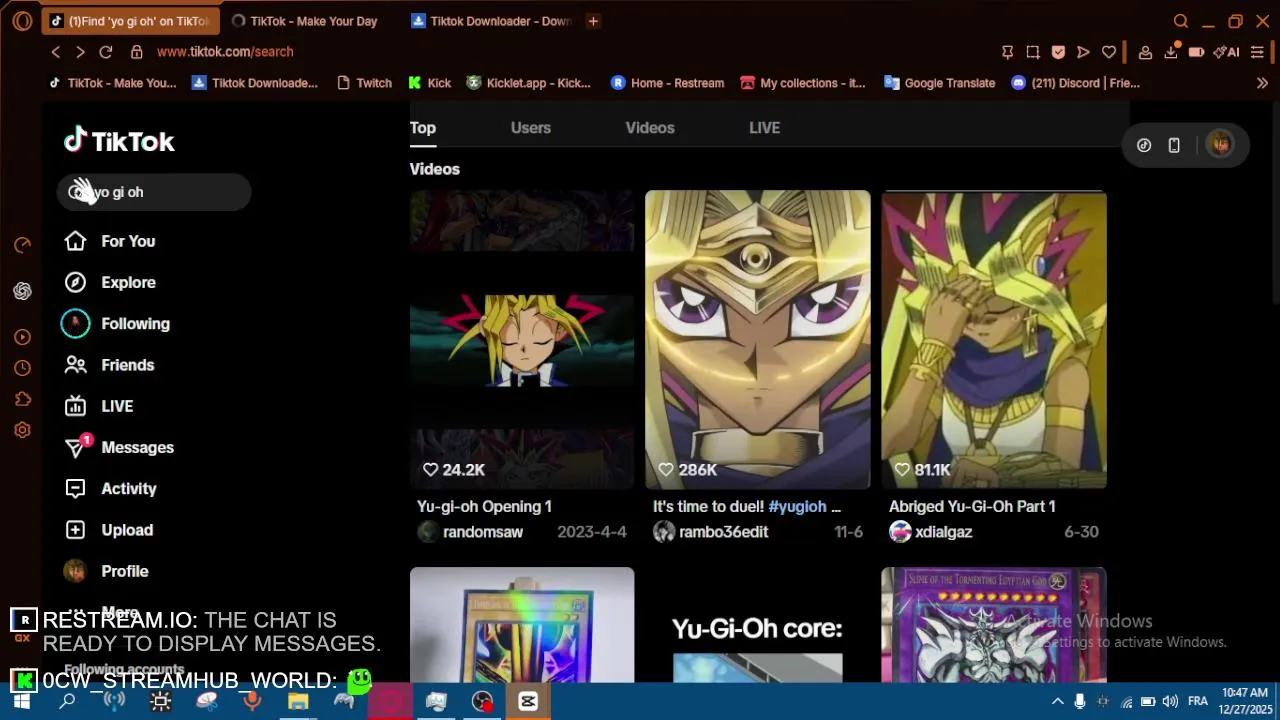This screenshot has height=720, width=1280.
Task: Open the 'Yu-gi-oh Opening 1' video thumbnail
Action: point(522,339)
